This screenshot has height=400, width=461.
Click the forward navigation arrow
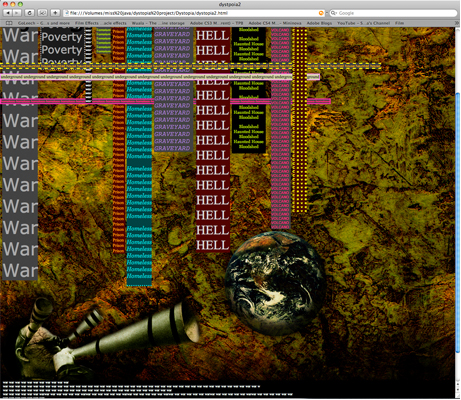pyautogui.click(x=17, y=13)
